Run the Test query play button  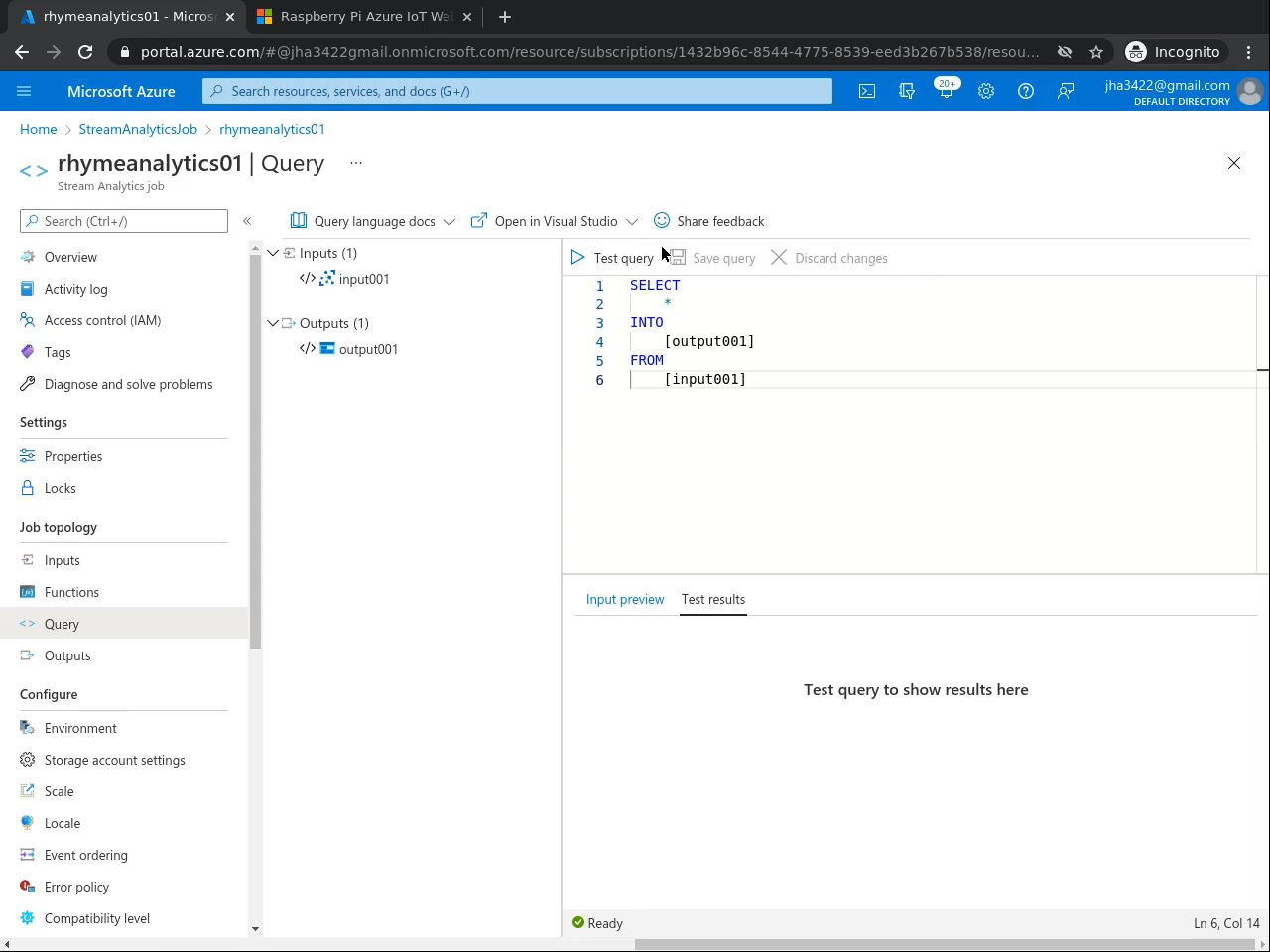tap(612, 258)
